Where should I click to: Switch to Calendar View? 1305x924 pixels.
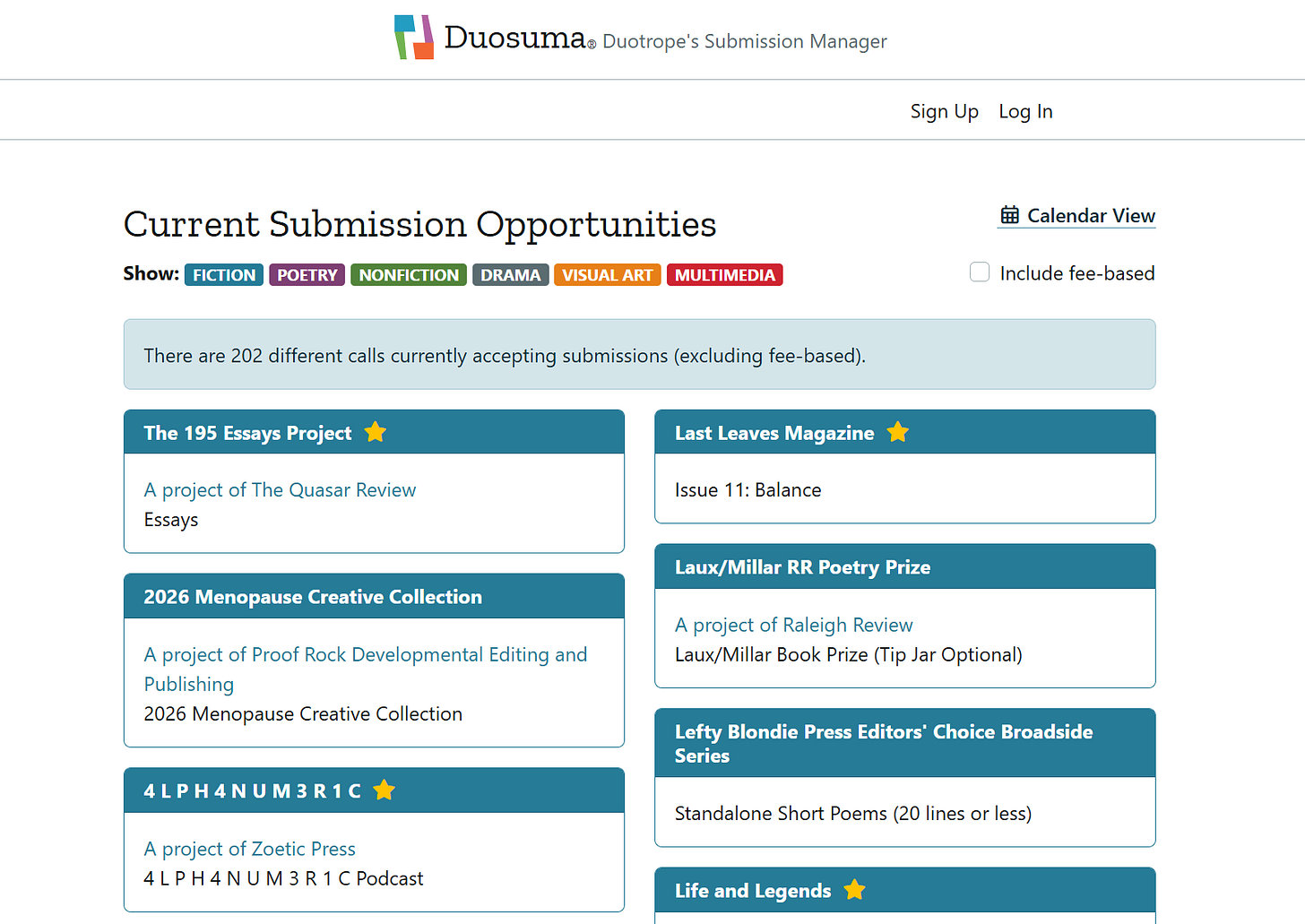tap(1078, 216)
